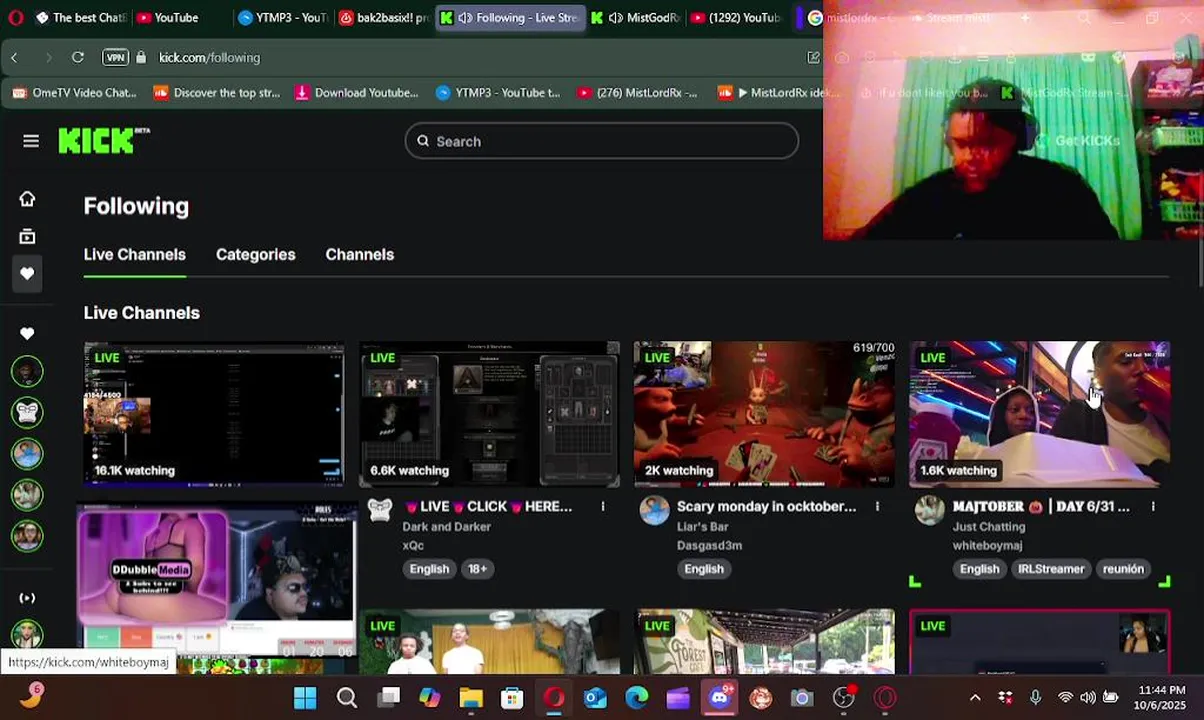The width and height of the screenshot is (1204, 720).
Task: Click the small heart icon above followed avatars
Action: tap(27, 333)
